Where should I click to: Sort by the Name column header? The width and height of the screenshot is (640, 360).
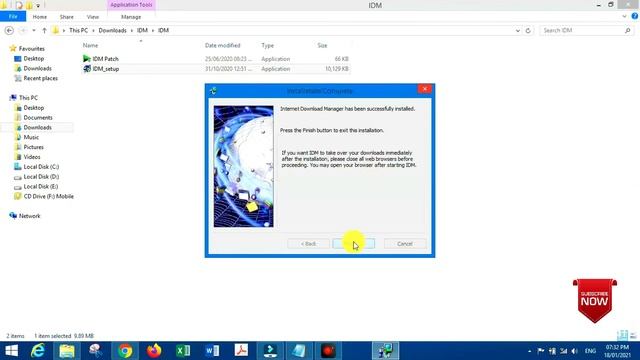coord(90,45)
